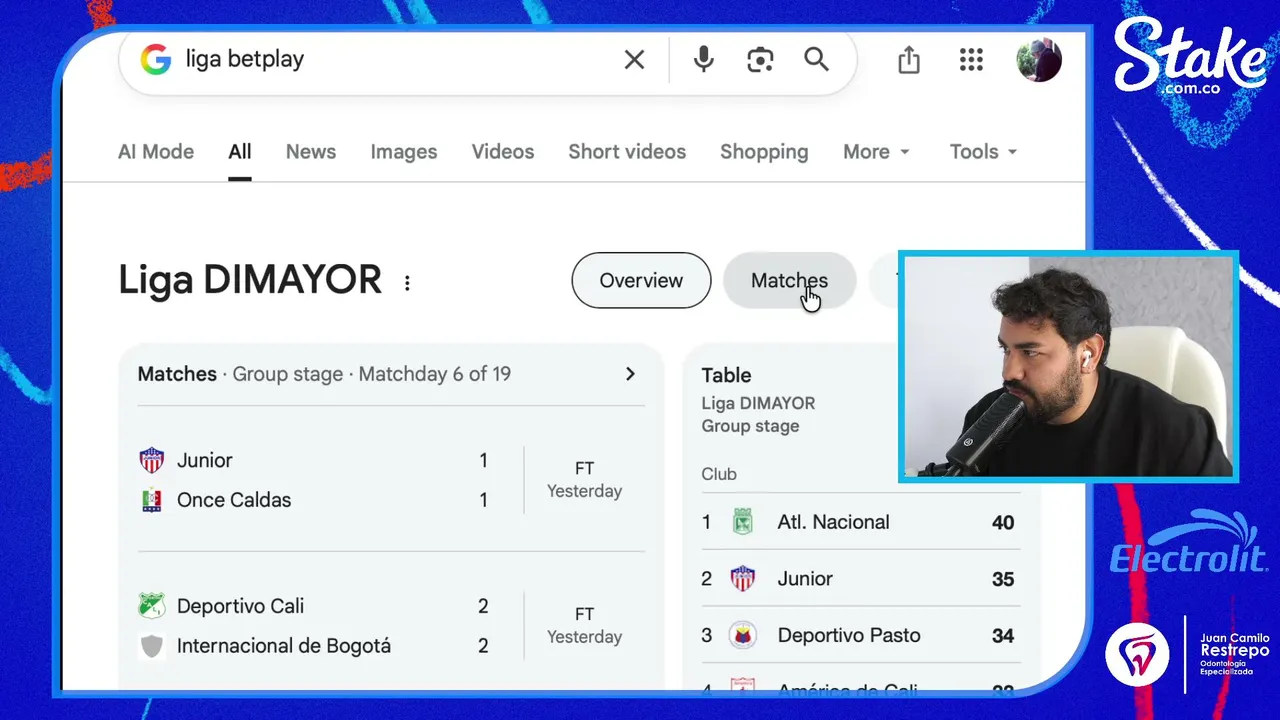Click Deportivo Cali team name
This screenshot has width=1280, height=720.
pyautogui.click(x=241, y=606)
